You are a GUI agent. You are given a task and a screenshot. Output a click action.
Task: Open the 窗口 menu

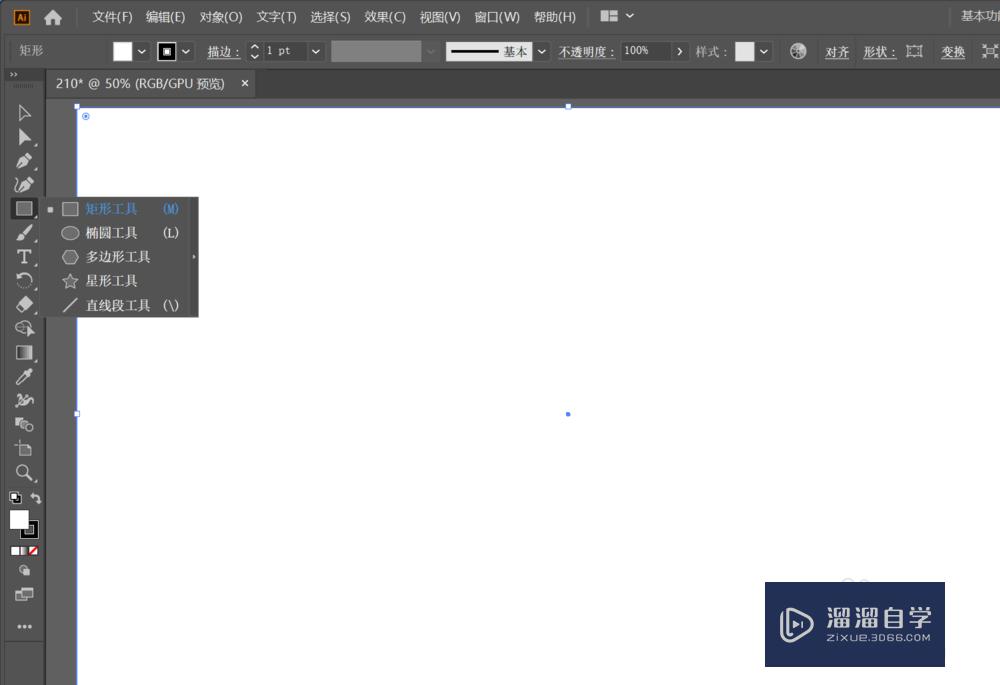(495, 16)
